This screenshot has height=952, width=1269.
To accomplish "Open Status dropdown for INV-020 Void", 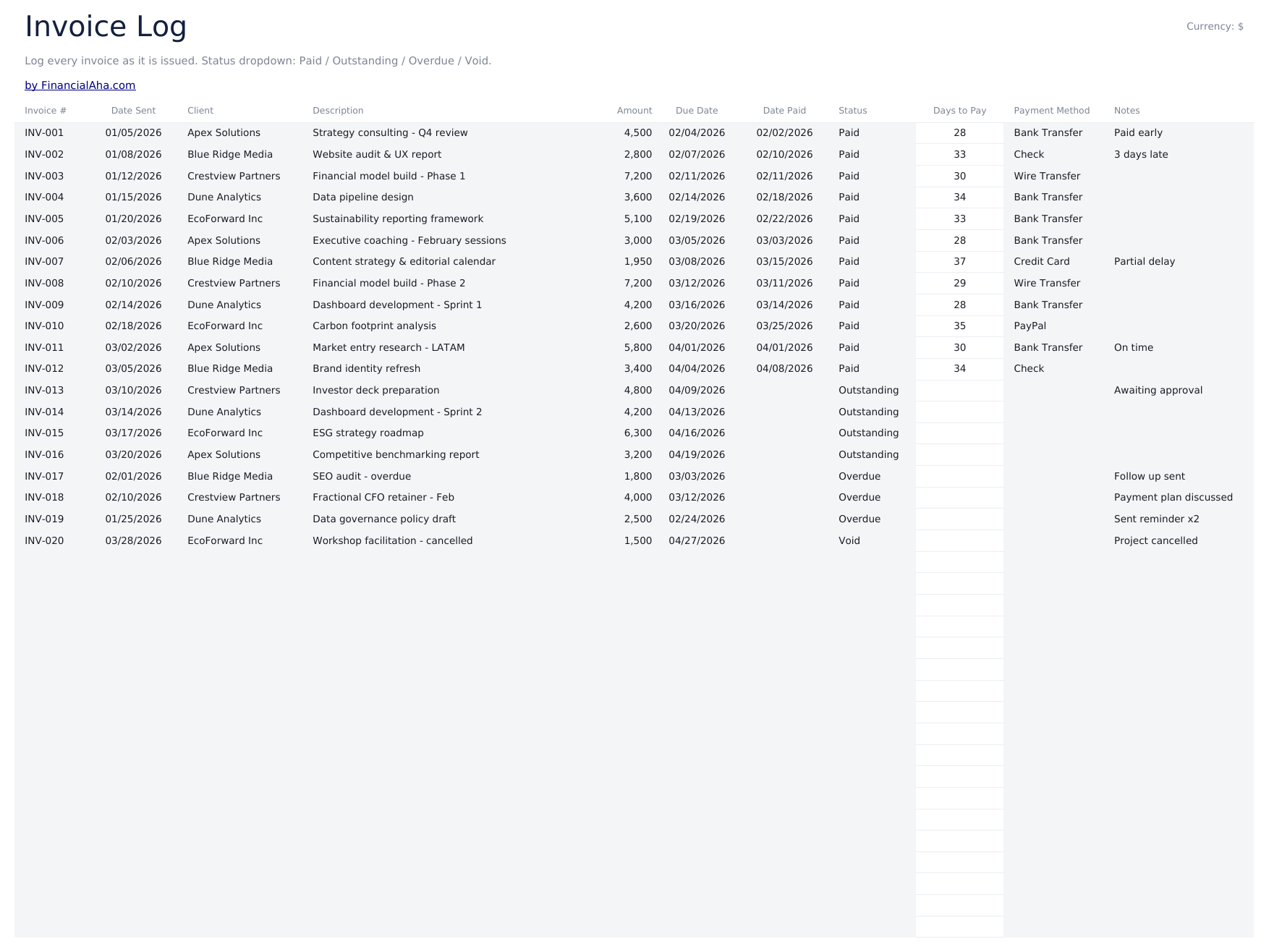I will click(x=849, y=541).
